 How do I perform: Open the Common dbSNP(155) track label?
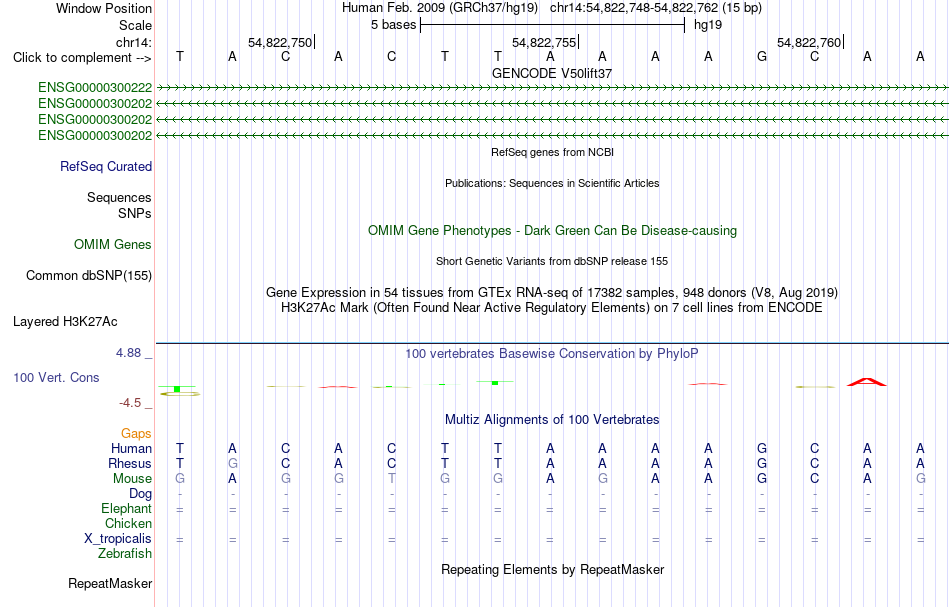click(88, 276)
